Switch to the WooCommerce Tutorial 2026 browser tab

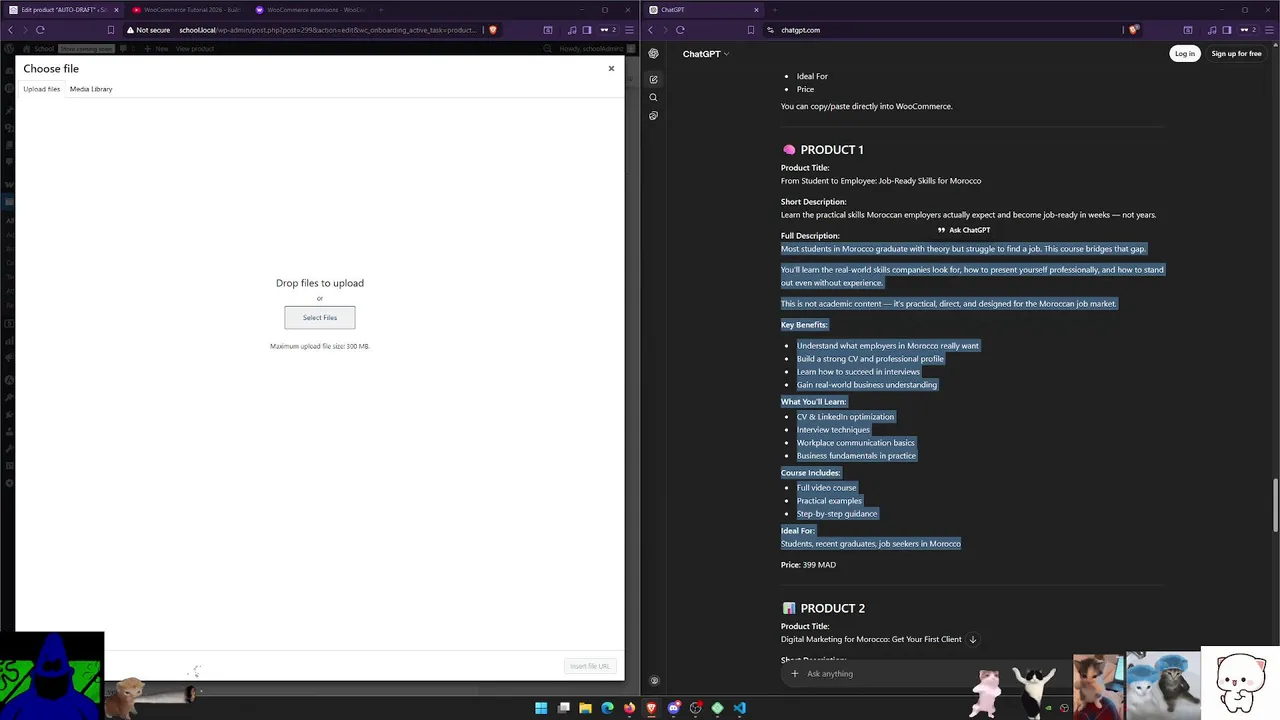click(x=186, y=10)
